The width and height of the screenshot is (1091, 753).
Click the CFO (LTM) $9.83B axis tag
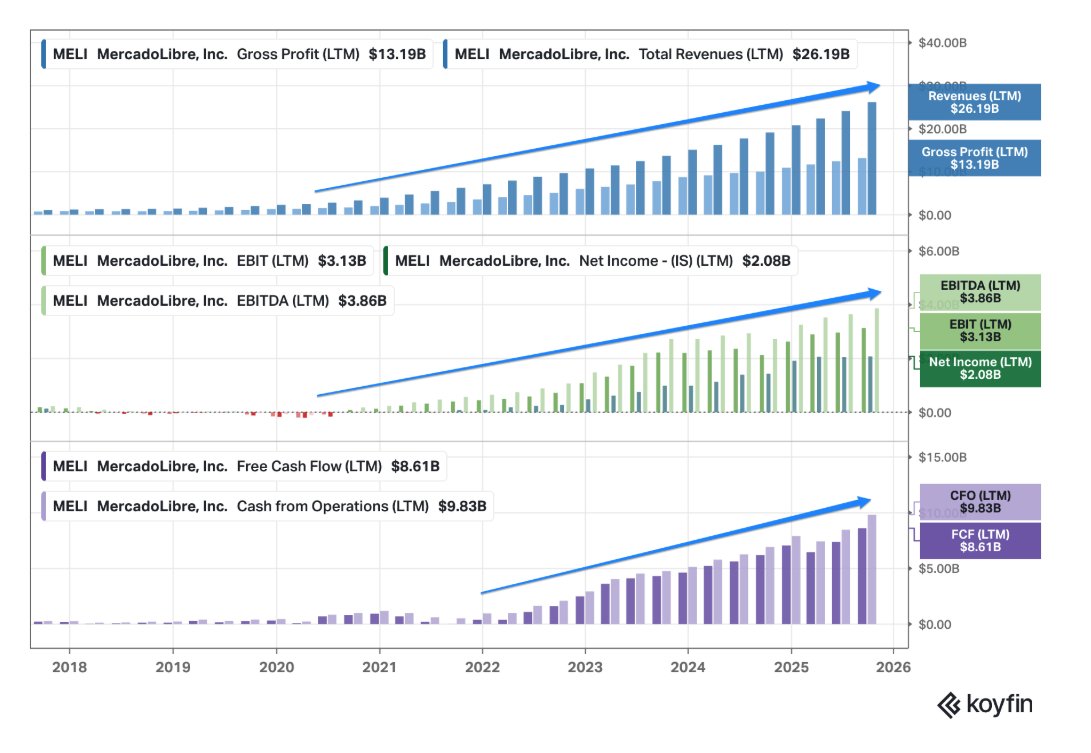pyautogui.click(x=980, y=502)
